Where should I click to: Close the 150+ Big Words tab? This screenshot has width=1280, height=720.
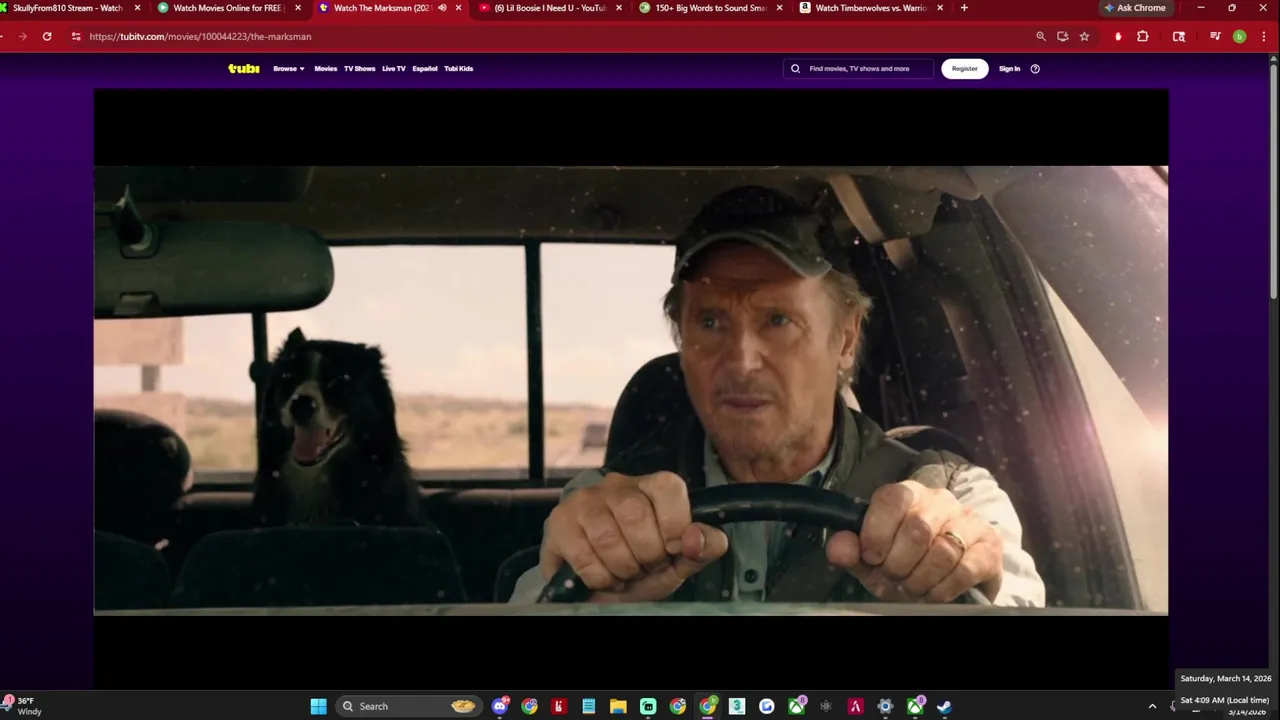[x=779, y=8]
